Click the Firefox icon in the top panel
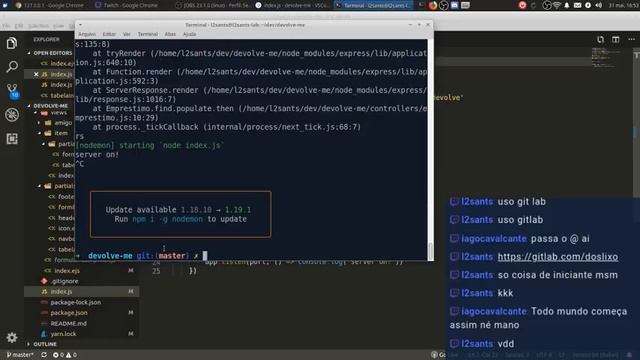640x360 pixels. [433, 5]
